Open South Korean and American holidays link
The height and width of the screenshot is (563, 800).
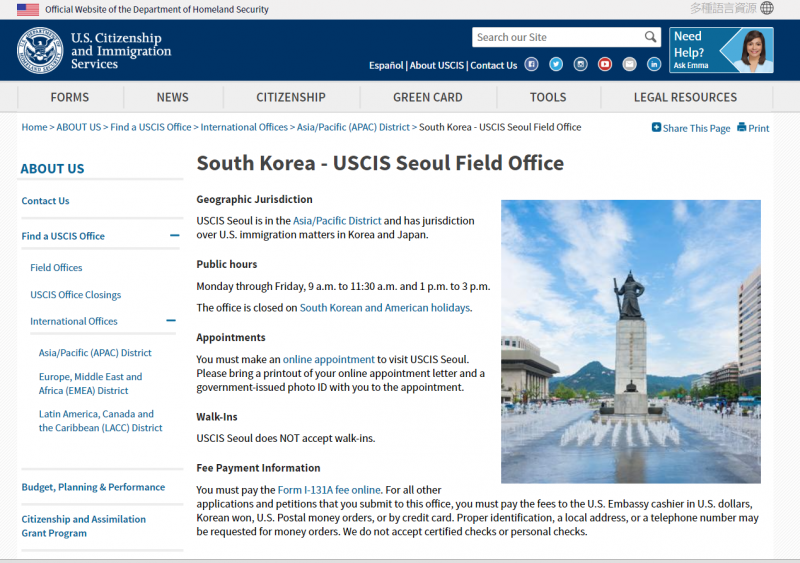pos(385,308)
